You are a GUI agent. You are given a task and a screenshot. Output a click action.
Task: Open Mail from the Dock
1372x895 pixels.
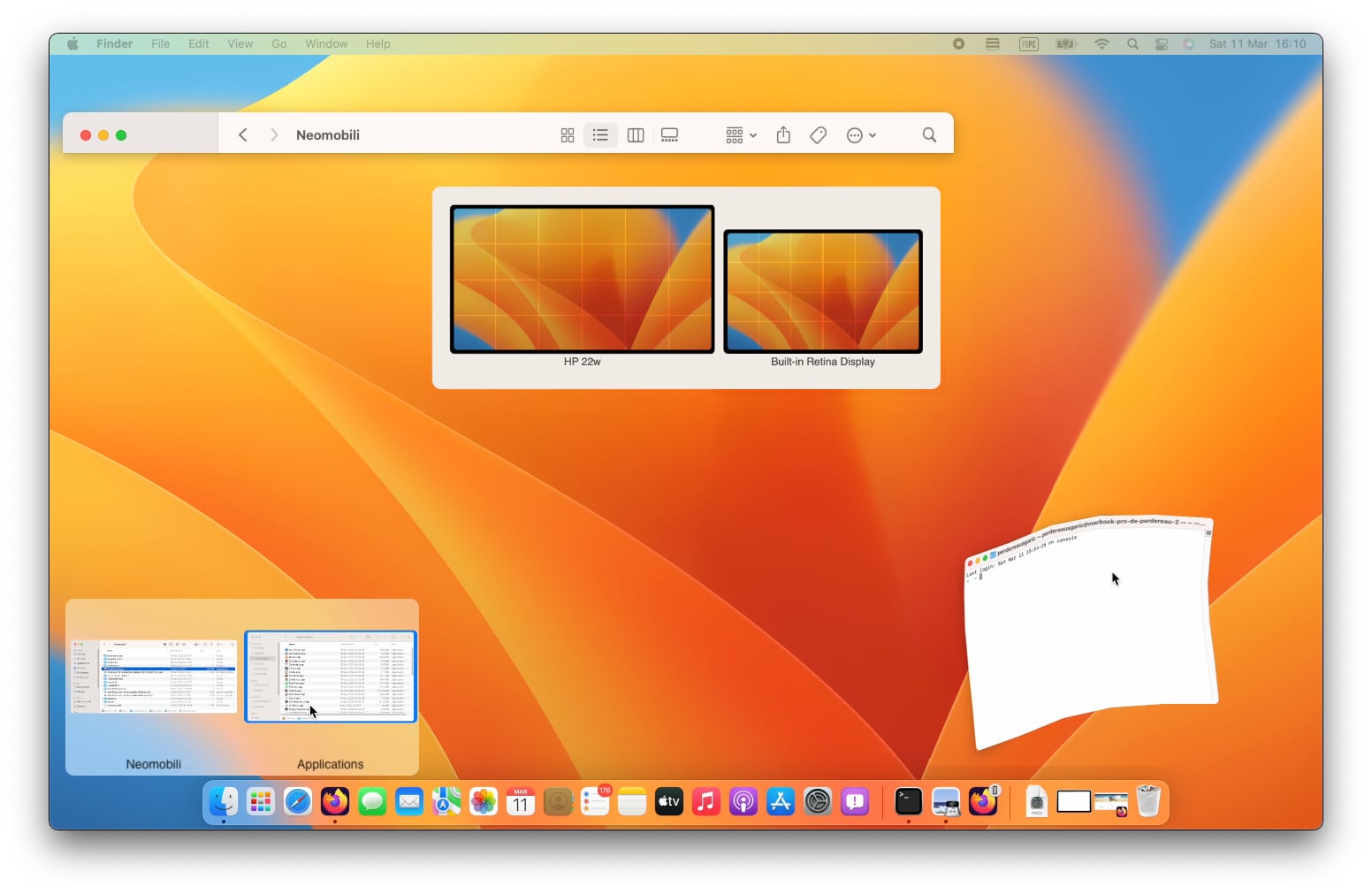click(x=409, y=802)
